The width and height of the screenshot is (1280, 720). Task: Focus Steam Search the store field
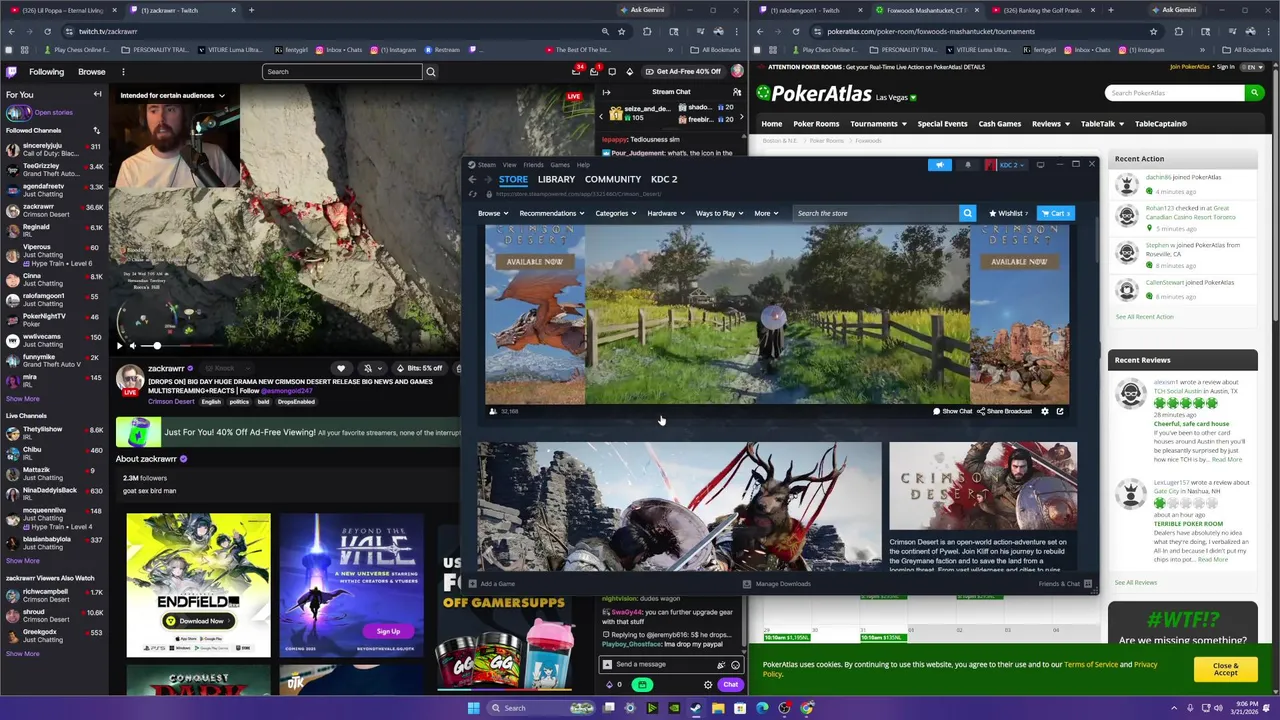point(875,213)
